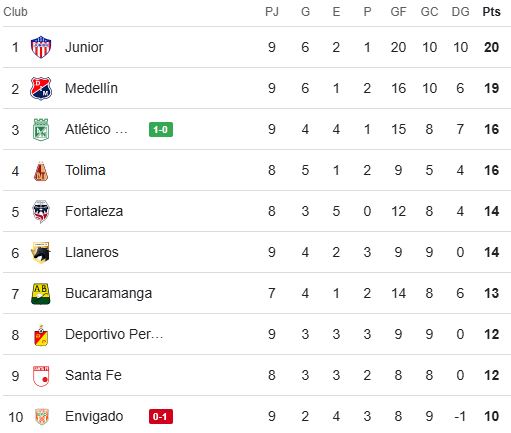Click the Junior club crest icon
The width and height of the screenshot is (511, 433).
coord(41,47)
